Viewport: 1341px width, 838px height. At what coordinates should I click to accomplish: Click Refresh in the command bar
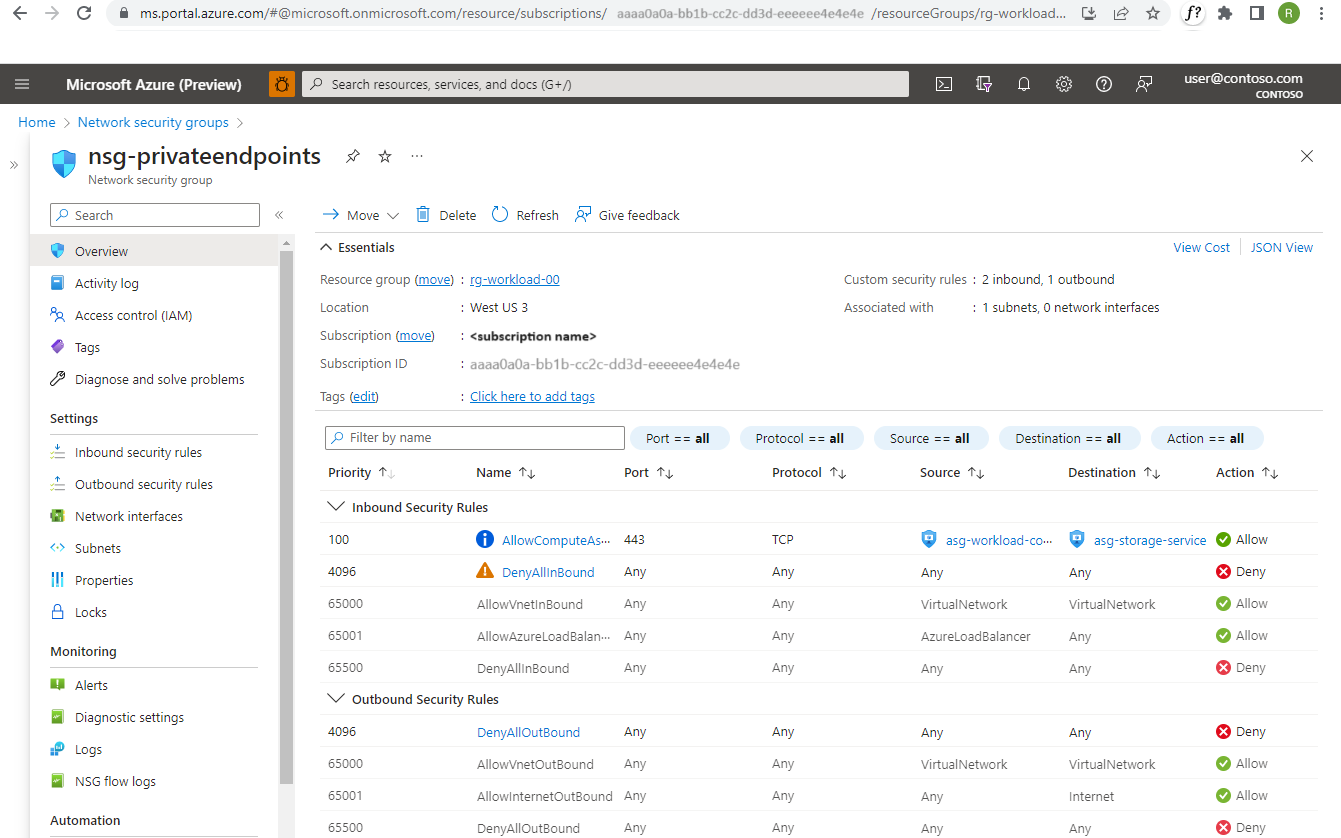(525, 215)
